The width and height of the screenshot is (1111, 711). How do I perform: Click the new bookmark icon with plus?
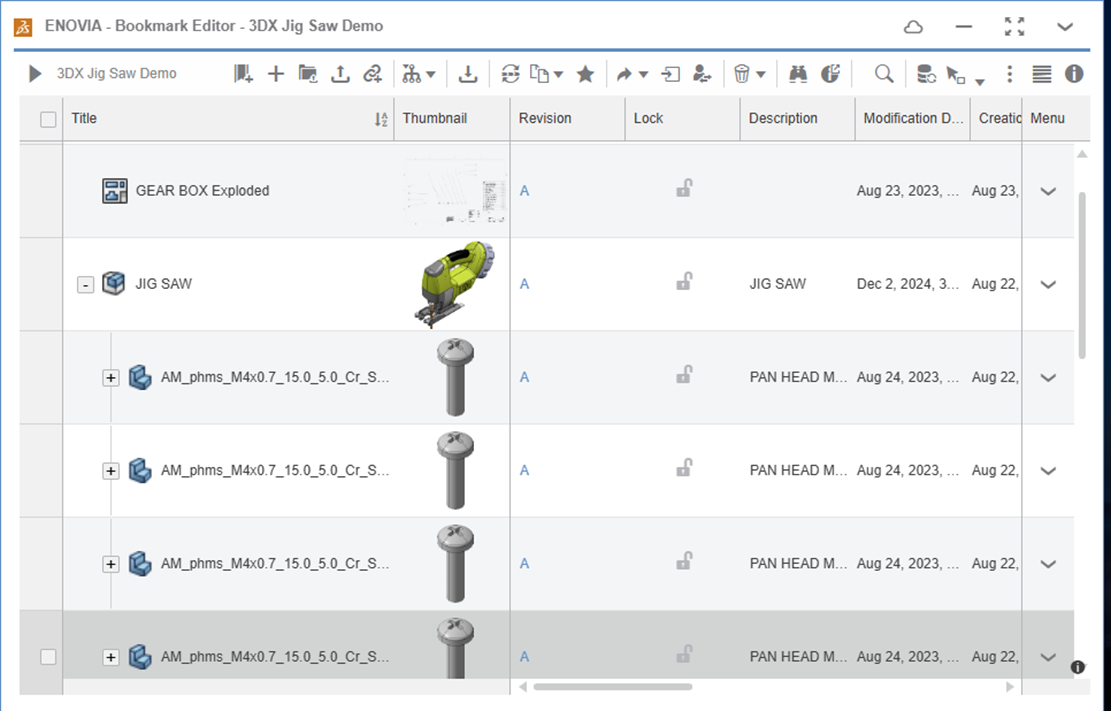pyautogui.click(x=243, y=74)
